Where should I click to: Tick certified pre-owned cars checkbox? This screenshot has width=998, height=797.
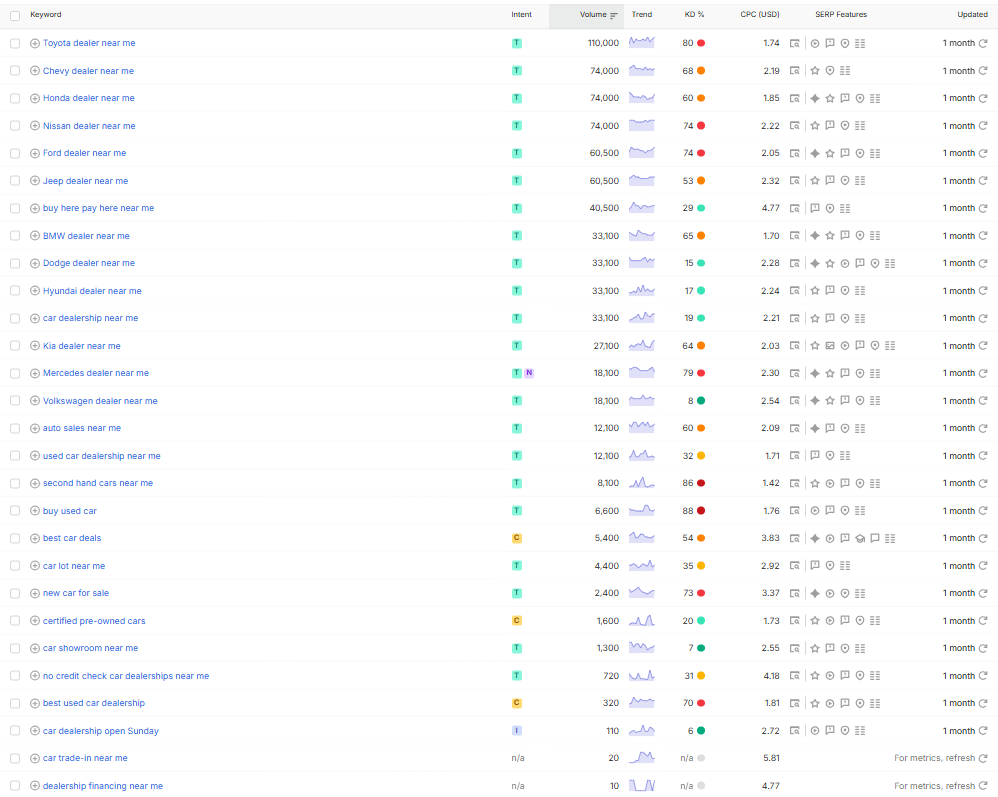tap(15, 621)
